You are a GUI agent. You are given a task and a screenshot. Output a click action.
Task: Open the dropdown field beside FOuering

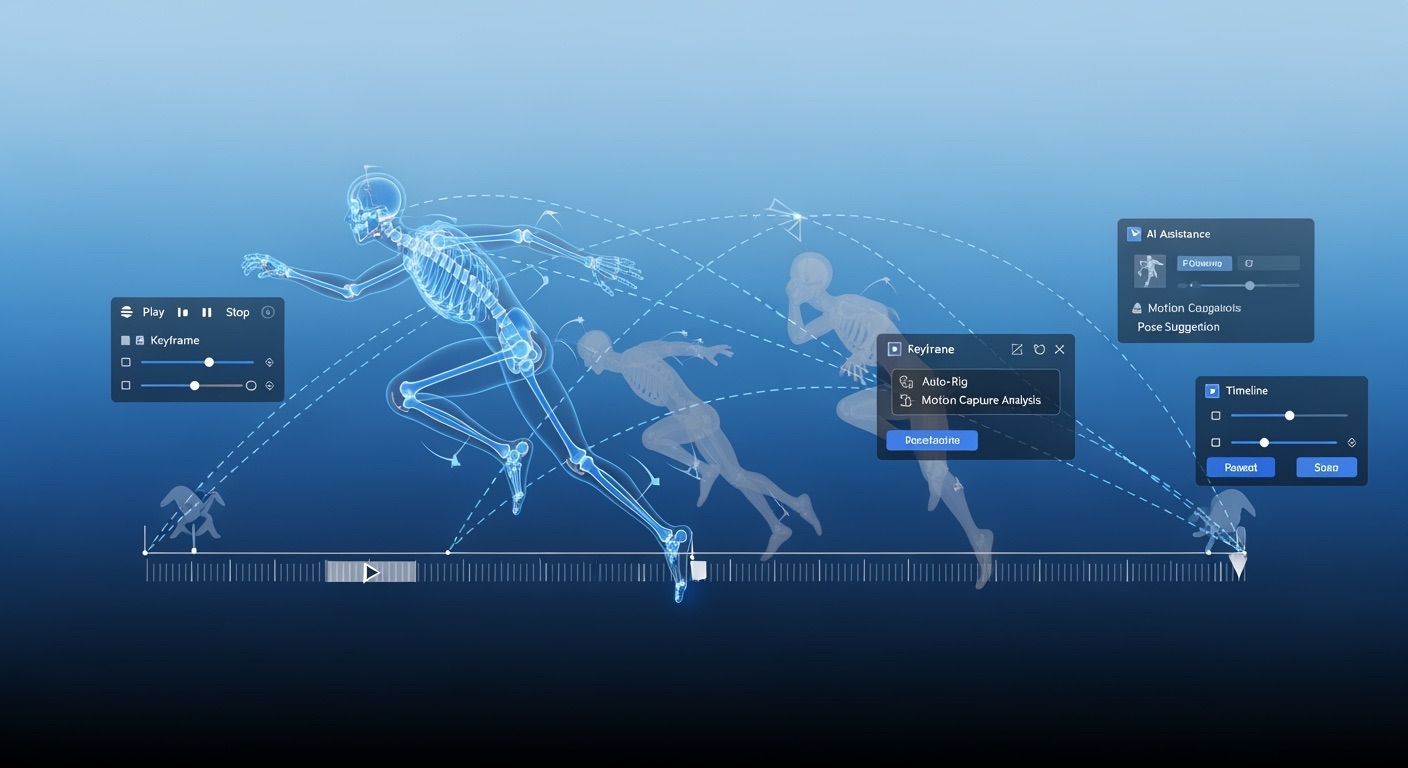click(1268, 263)
